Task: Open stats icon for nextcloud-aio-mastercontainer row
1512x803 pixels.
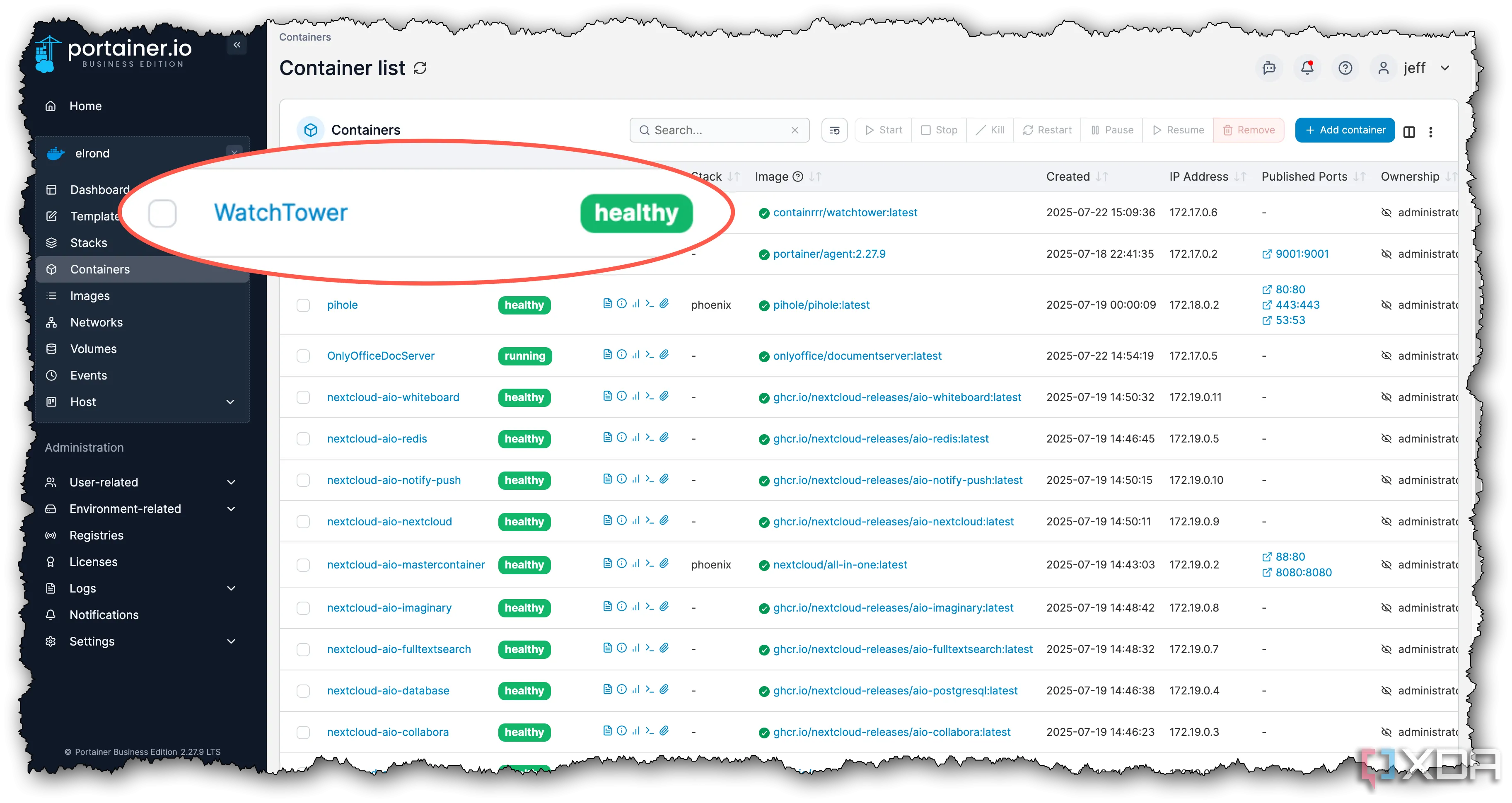Action: click(636, 564)
